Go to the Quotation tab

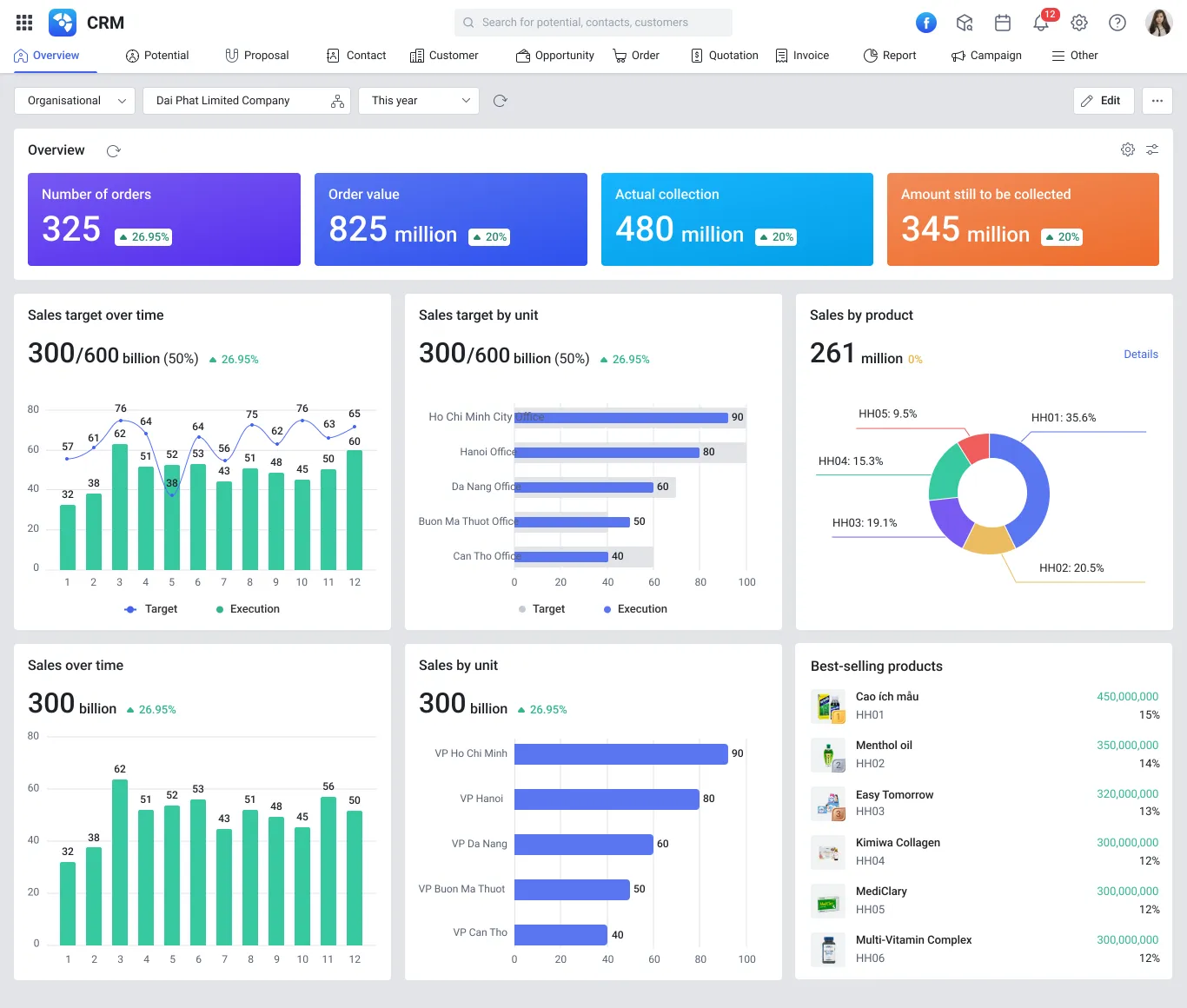pos(724,55)
